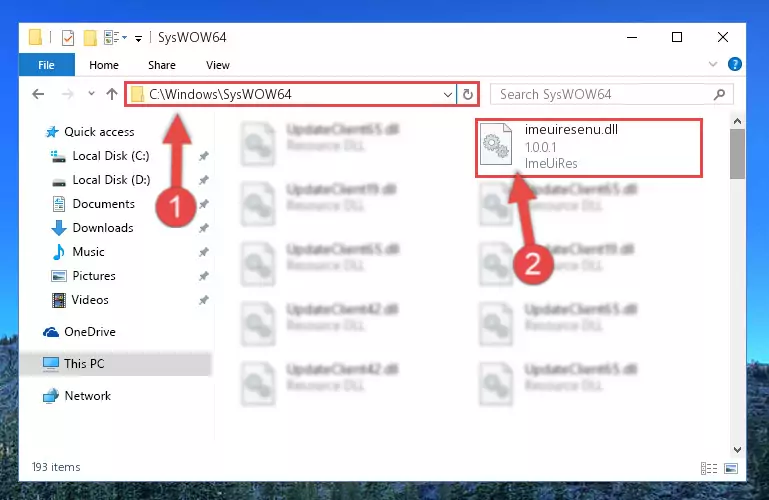Open the recent locations dropdown arrow
Viewport: 769px width, 500px height.
pos(91,94)
